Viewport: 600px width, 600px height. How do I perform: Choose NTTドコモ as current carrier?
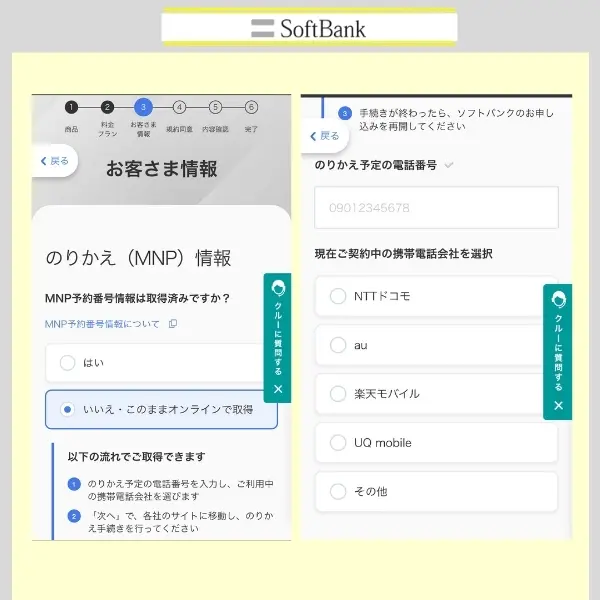click(429, 296)
